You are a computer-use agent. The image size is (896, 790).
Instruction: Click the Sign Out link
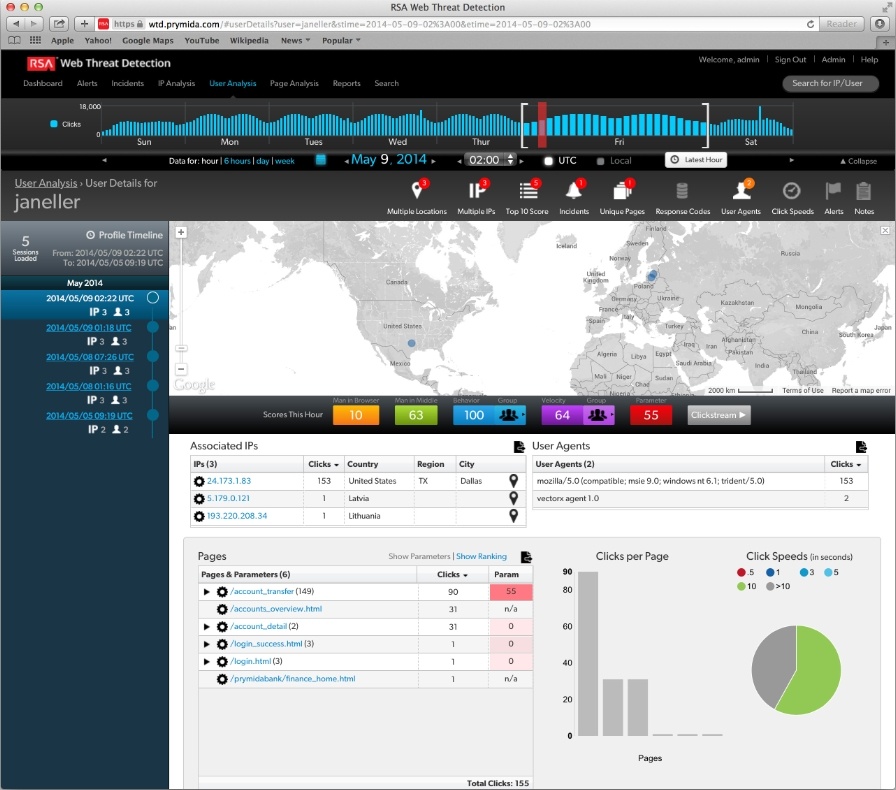(790, 59)
